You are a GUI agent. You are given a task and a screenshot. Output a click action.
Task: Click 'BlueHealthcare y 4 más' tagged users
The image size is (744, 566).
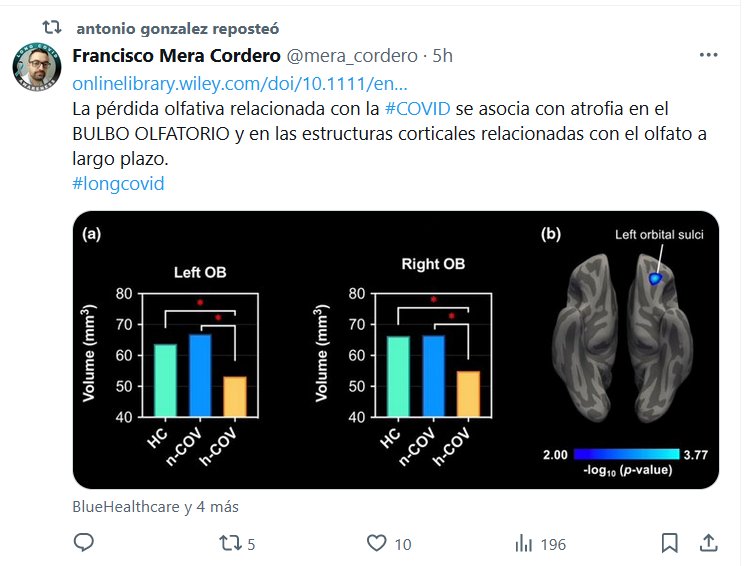156,507
